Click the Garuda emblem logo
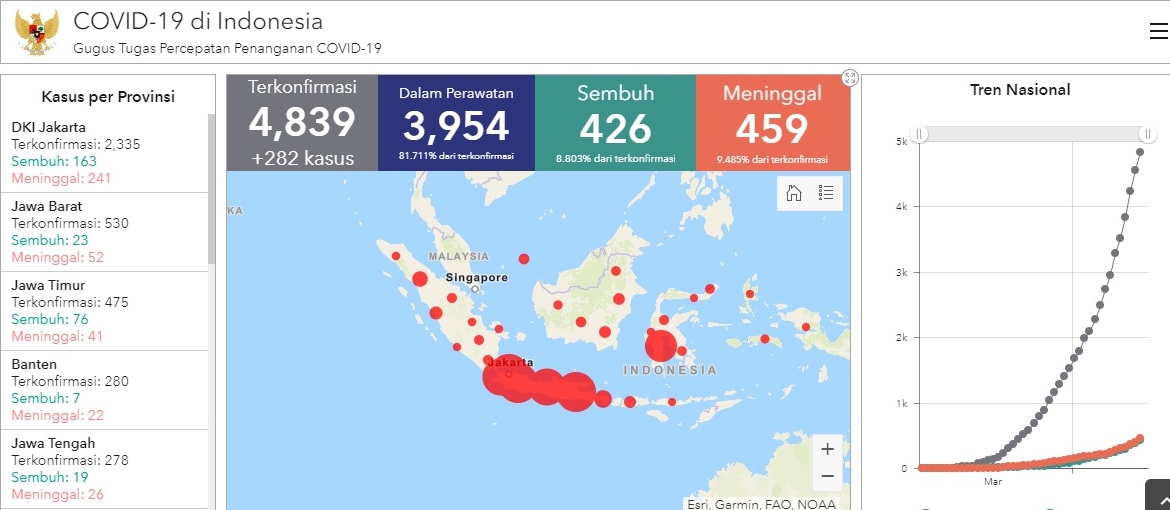This screenshot has height=510, width=1170. point(37,33)
